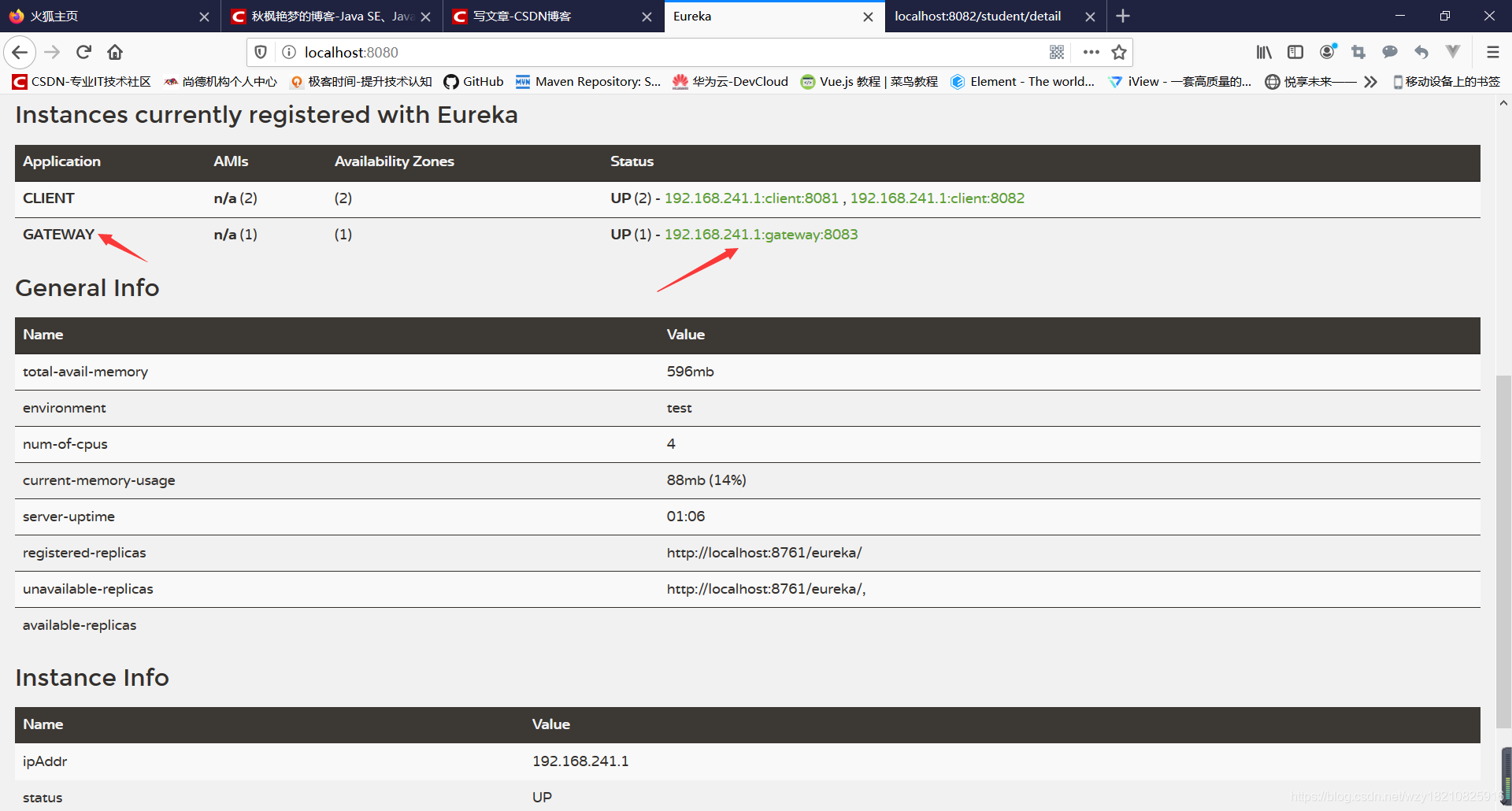This screenshot has height=811, width=1512.
Task: Show more bookmarks with the chevron
Action: coord(1370,82)
